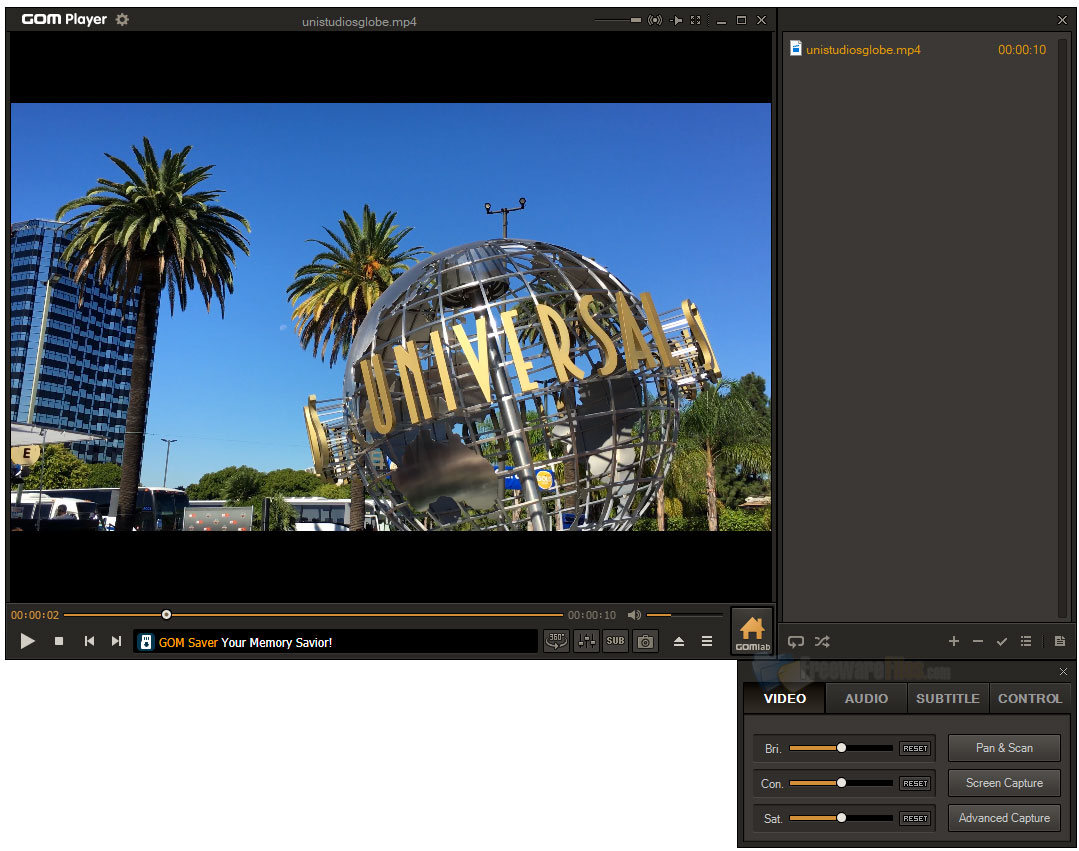The height and width of the screenshot is (851, 1079).
Task: Click the Play button
Action: point(28,641)
